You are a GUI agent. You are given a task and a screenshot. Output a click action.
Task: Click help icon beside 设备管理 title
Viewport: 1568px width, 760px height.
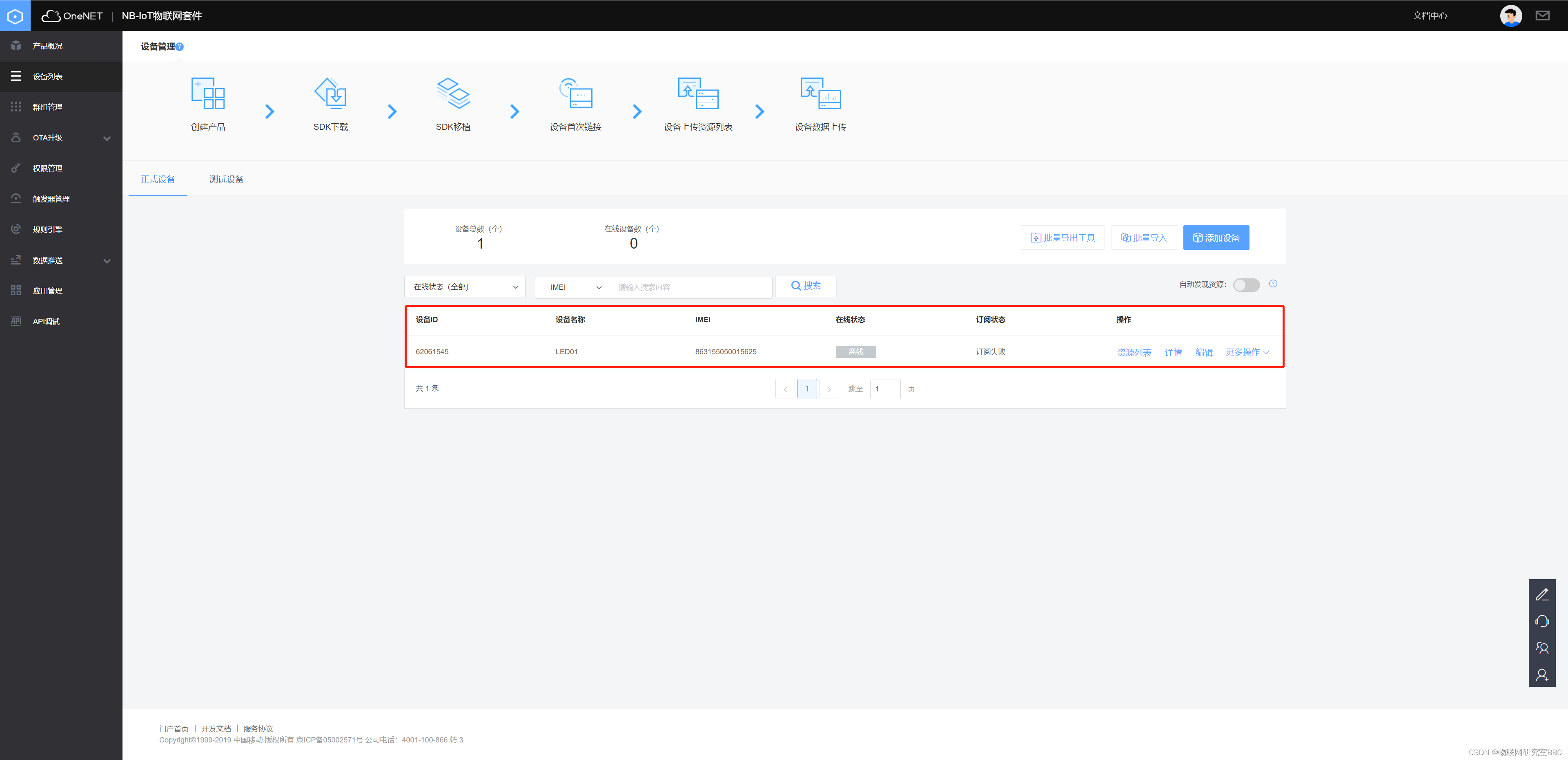pyautogui.click(x=180, y=47)
